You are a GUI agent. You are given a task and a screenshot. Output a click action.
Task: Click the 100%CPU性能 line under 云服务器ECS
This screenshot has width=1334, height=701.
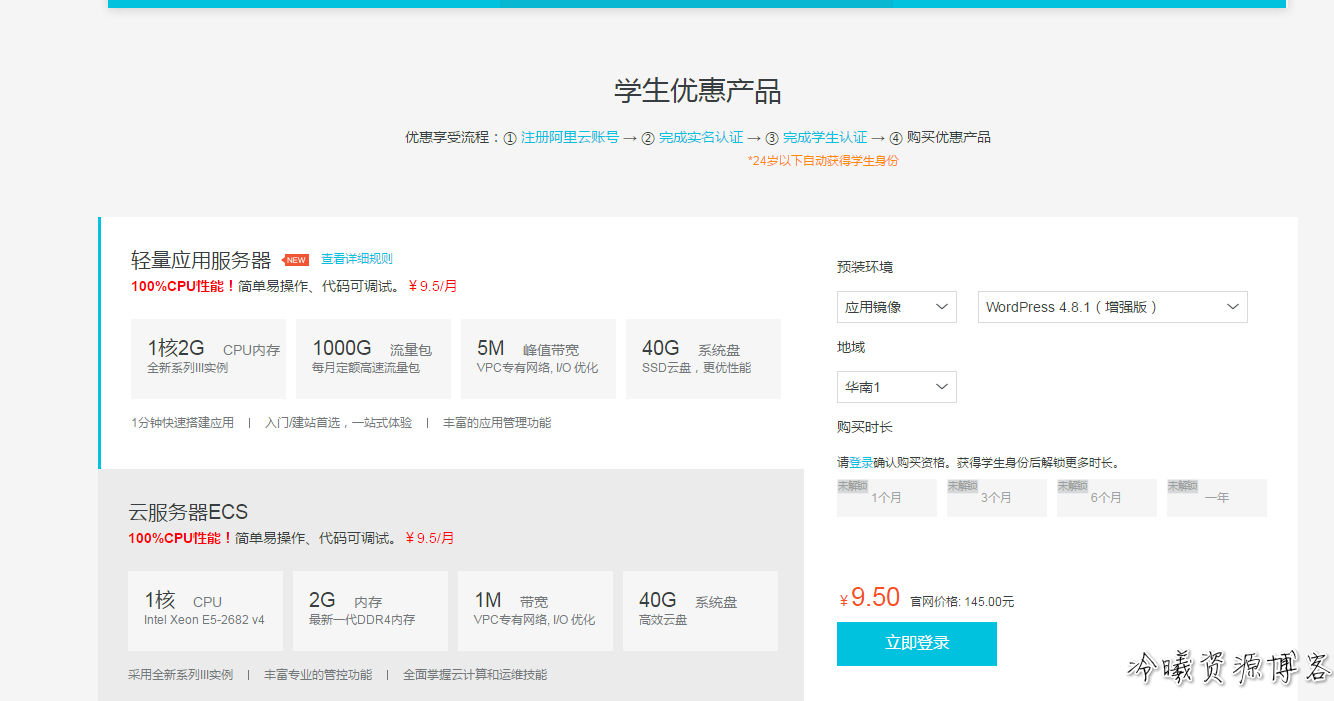[x=291, y=538]
